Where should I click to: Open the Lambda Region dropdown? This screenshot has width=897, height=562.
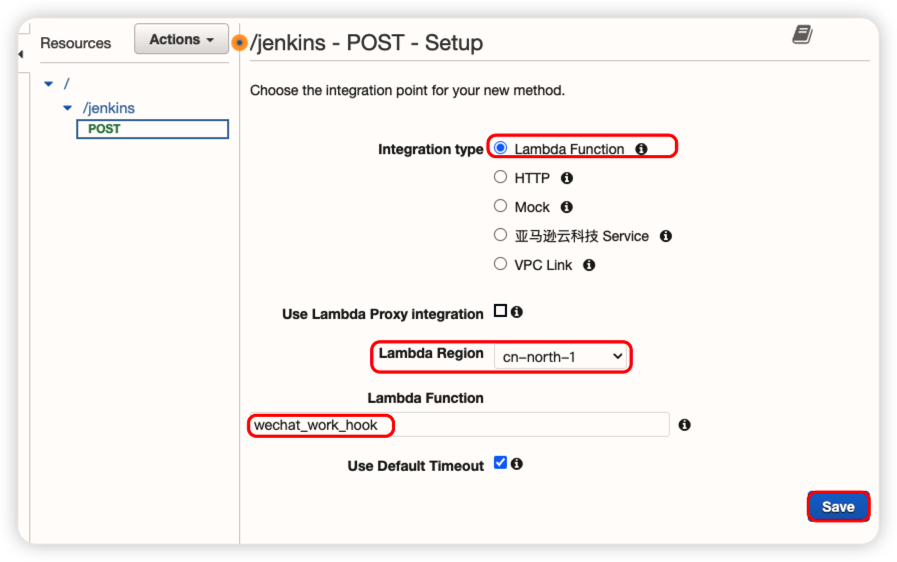coord(562,356)
